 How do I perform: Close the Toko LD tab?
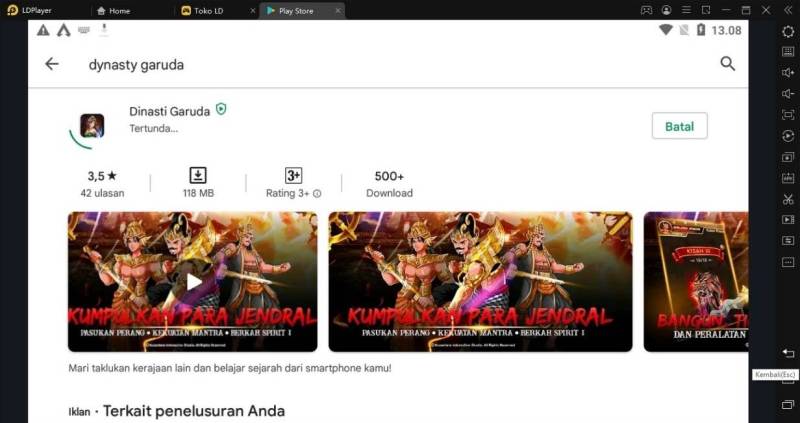253,11
